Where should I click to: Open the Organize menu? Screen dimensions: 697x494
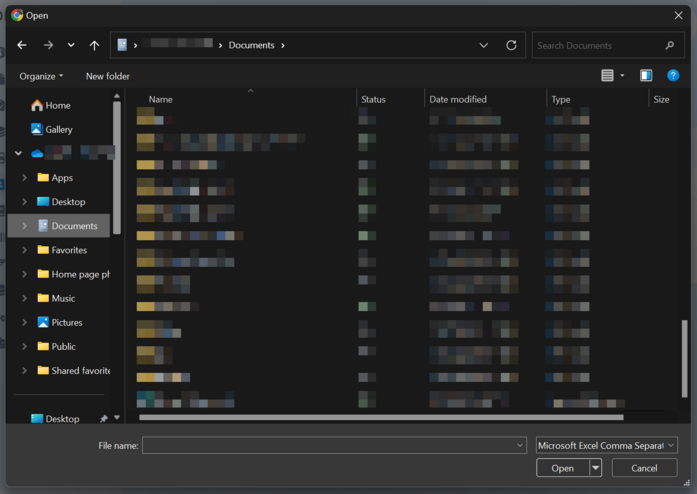(41, 76)
